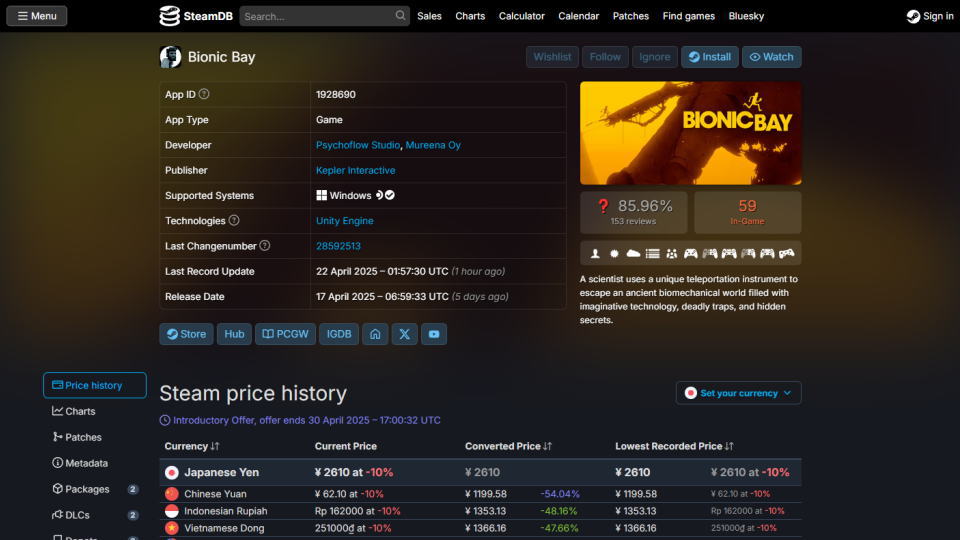The width and height of the screenshot is (960, 540).
Task: Sort table by Converted Price column
Action: click(508, 446)
